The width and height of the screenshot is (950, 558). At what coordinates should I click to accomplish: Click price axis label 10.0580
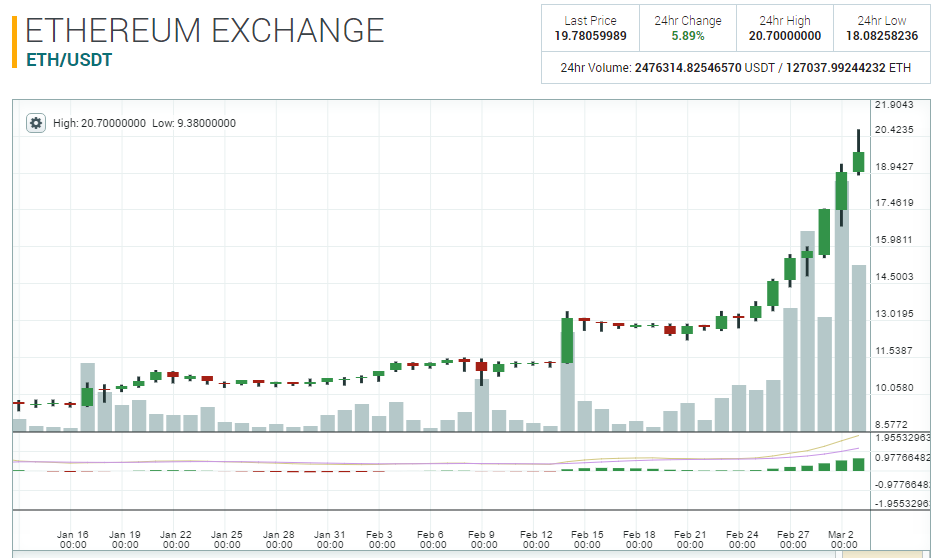pyautogui.click(x=894, y=388)
